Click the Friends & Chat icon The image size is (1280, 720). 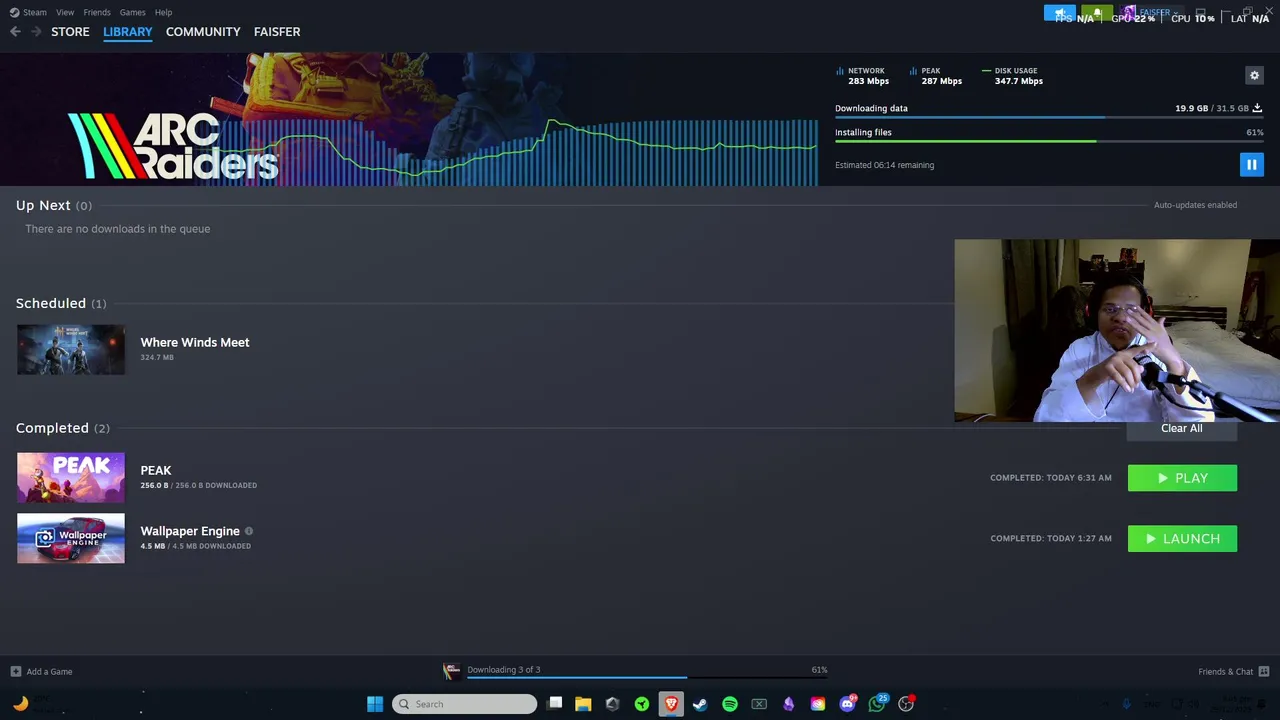(1264, 672)
